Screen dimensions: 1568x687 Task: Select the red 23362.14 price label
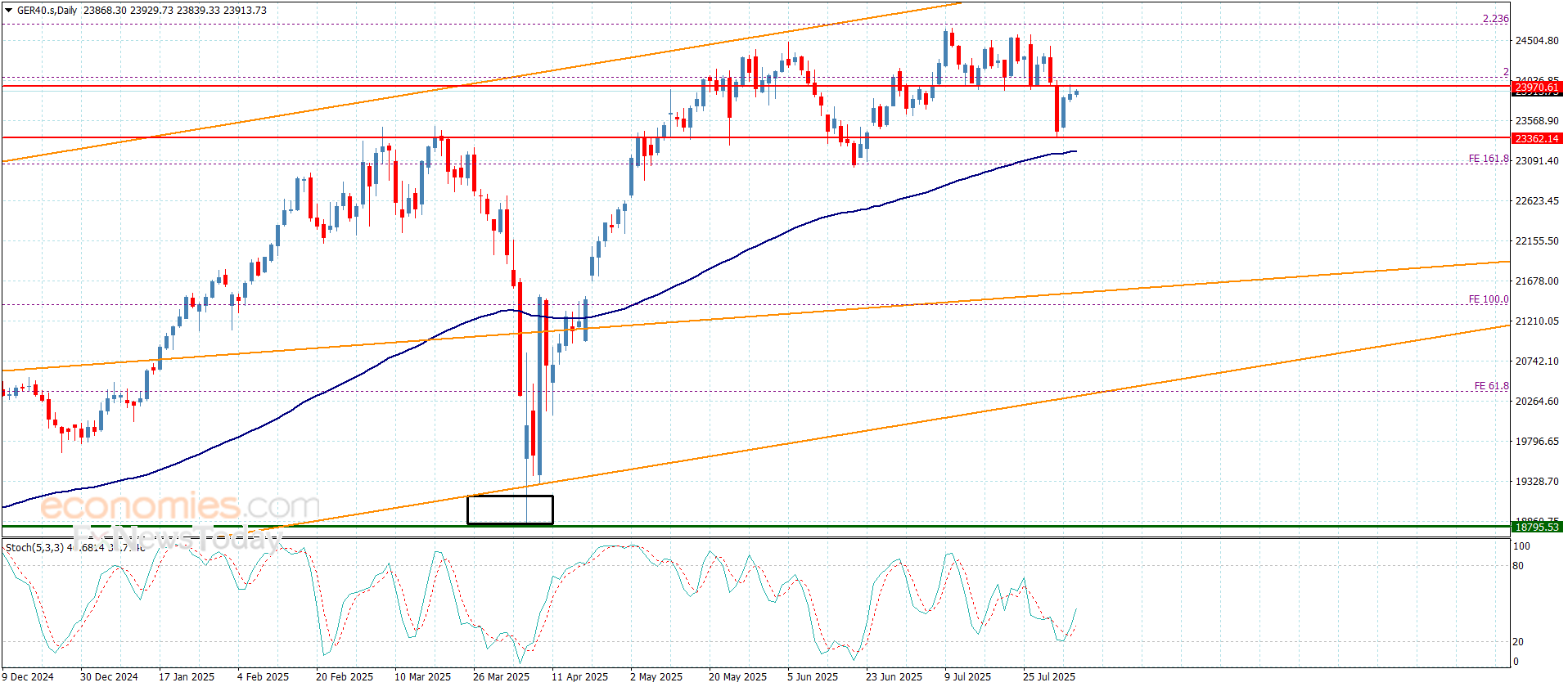point(1536,139)
